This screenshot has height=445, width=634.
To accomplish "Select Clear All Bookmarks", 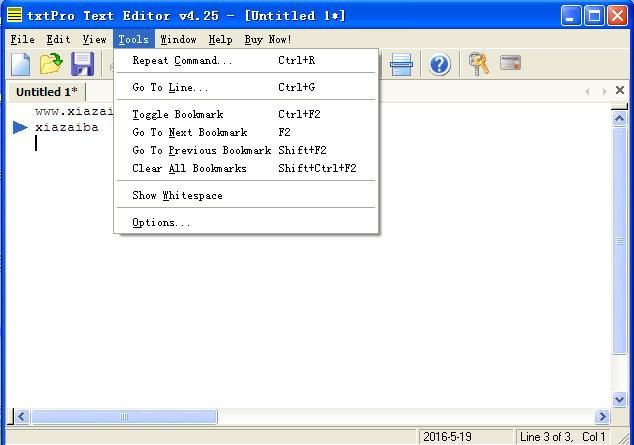I will click(x=246, y=168).
